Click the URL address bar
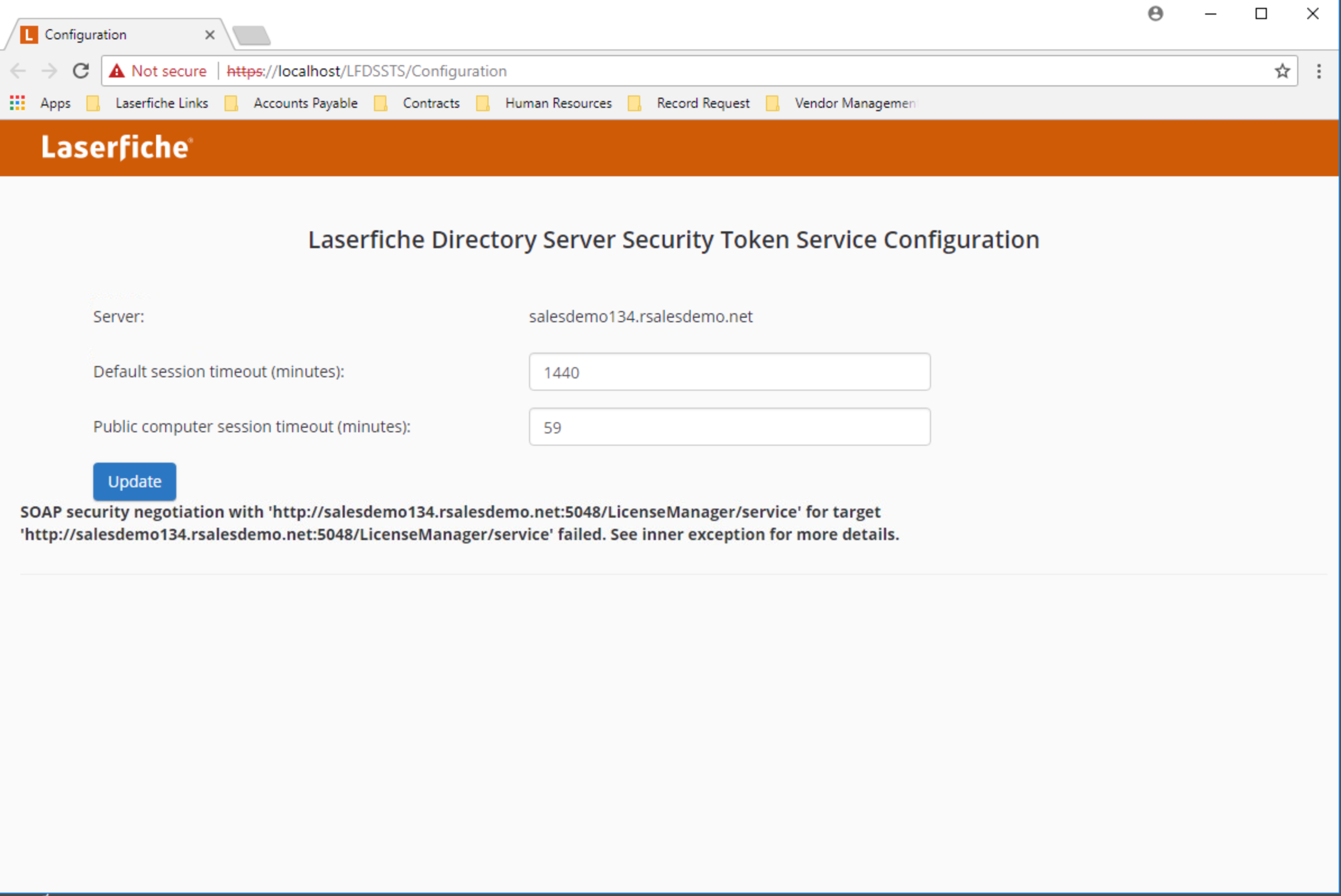Image resolution: width=1341 pixels, height=896 pixels. [686, 71]
